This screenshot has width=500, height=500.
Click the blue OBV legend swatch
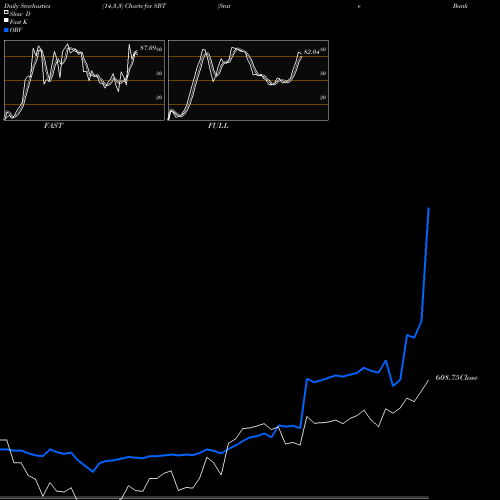(6, 30)
